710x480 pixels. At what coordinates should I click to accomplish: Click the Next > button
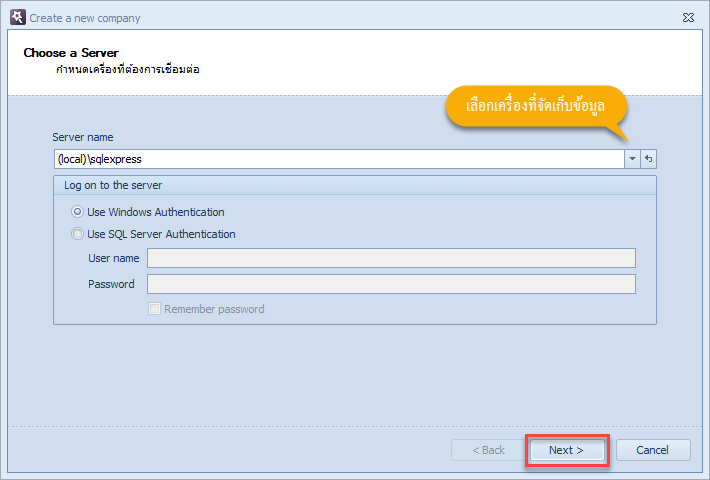click(x=567, y=450)
